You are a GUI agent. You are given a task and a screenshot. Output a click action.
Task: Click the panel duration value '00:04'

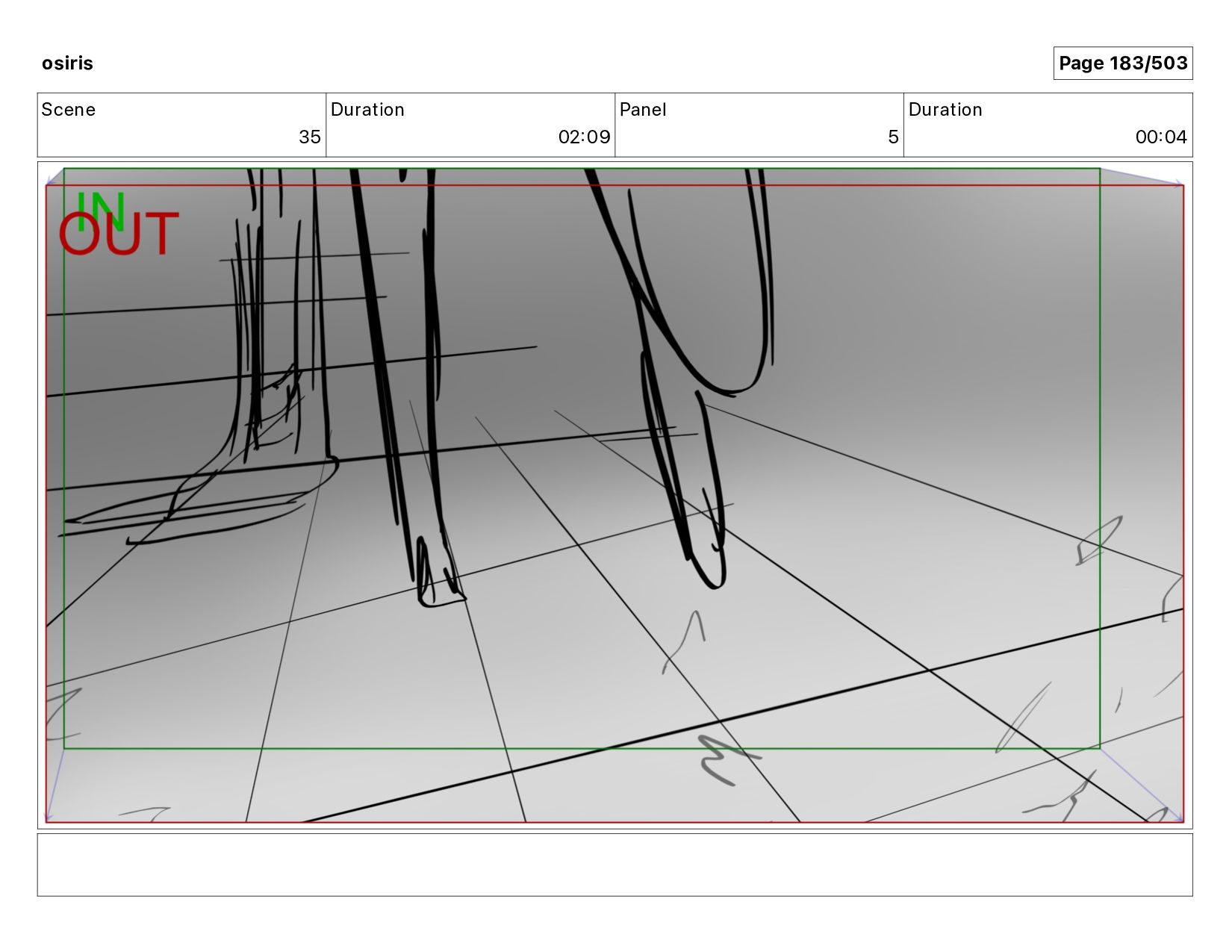click(x=1161, y=137)
